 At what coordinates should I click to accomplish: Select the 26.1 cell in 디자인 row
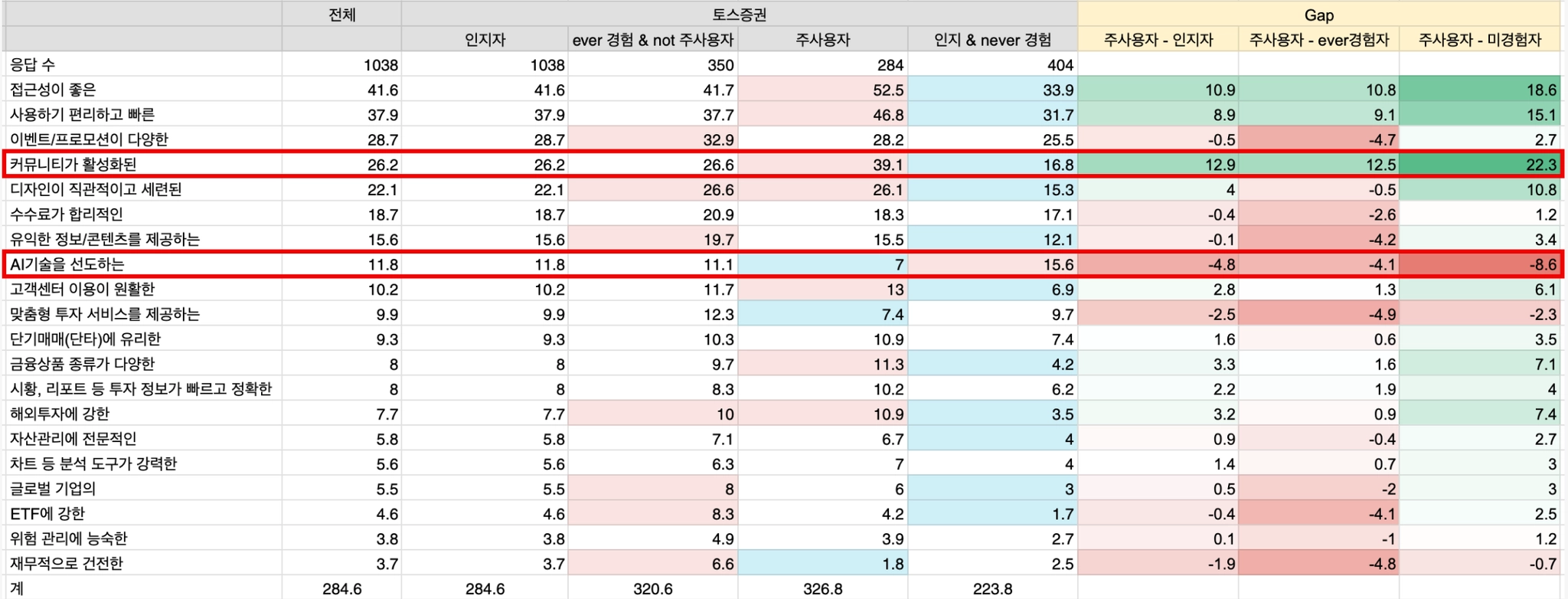(x=823, y=189)
